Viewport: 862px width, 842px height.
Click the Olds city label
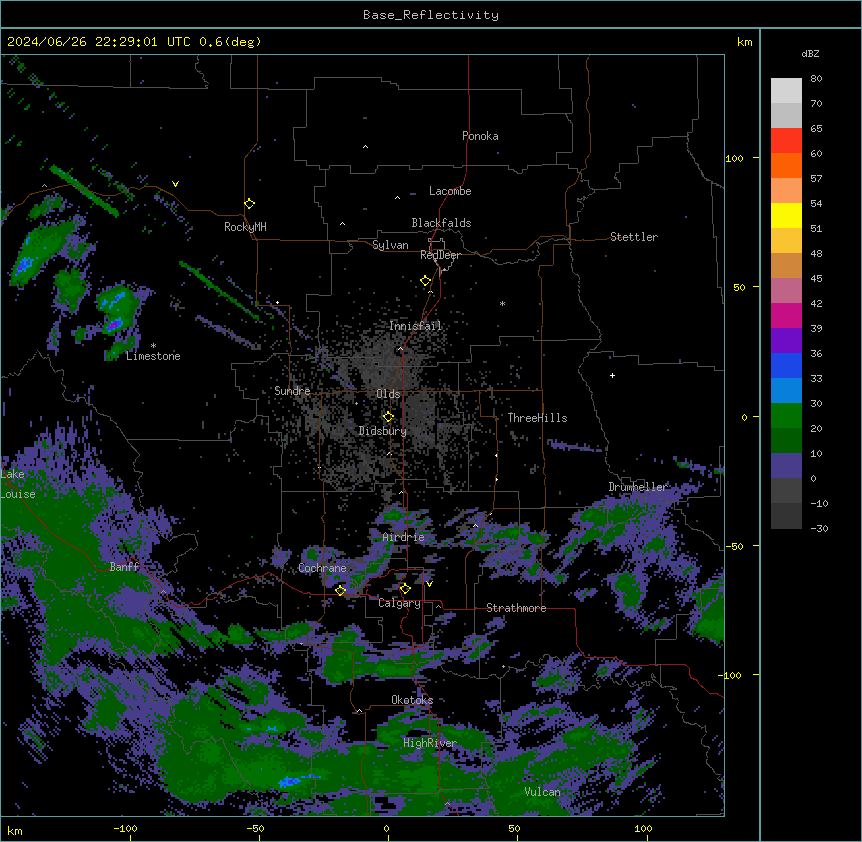pos(388,394)
